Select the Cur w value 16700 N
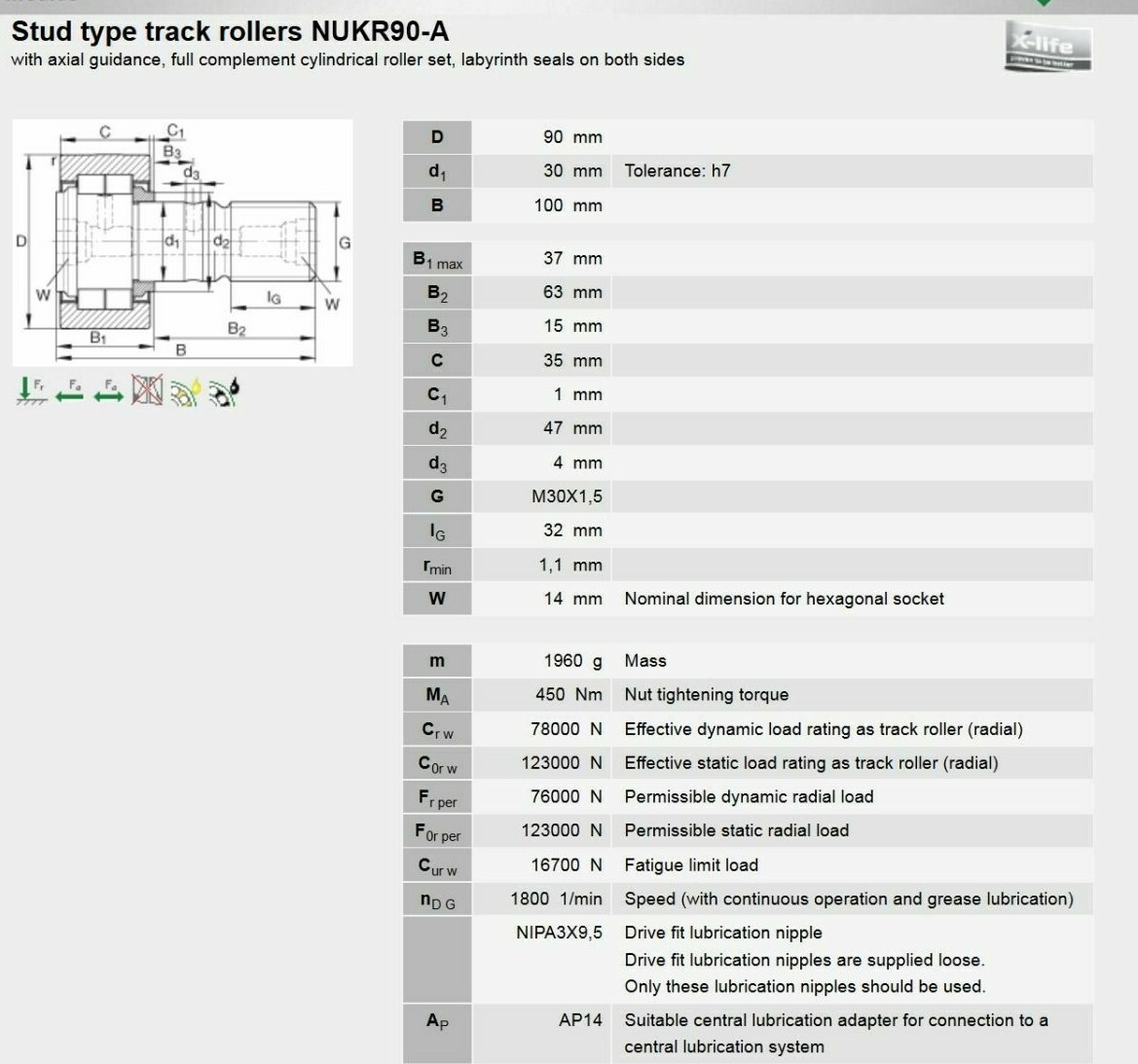The width and height of the screenshot is (1138, 1064). (567, 865)
